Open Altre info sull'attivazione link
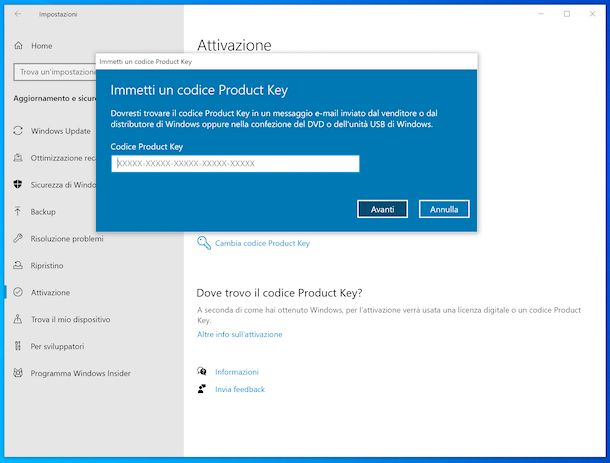610x463 pixels. click(239, 334)
